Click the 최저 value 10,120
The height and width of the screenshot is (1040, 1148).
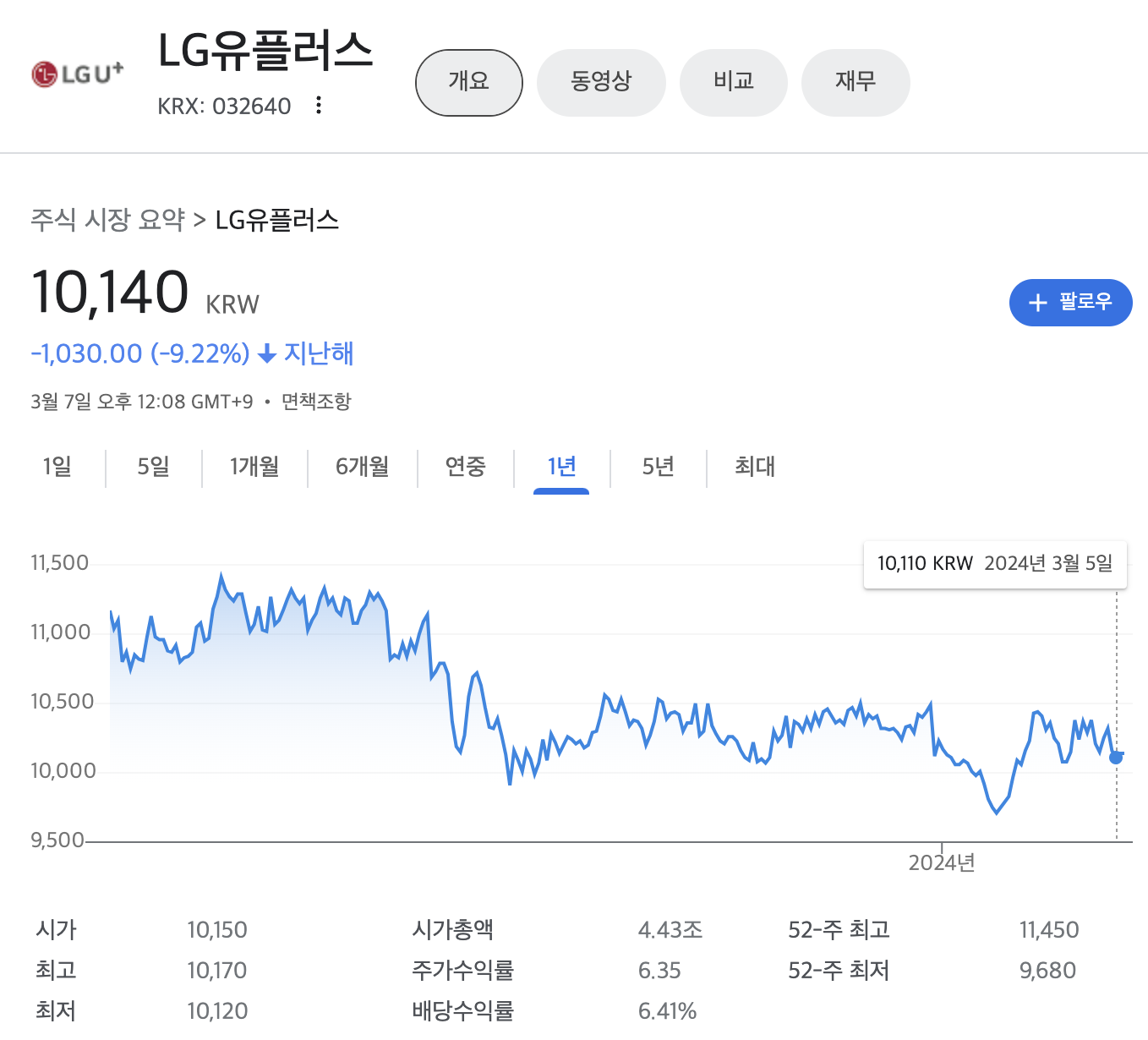217,1011
